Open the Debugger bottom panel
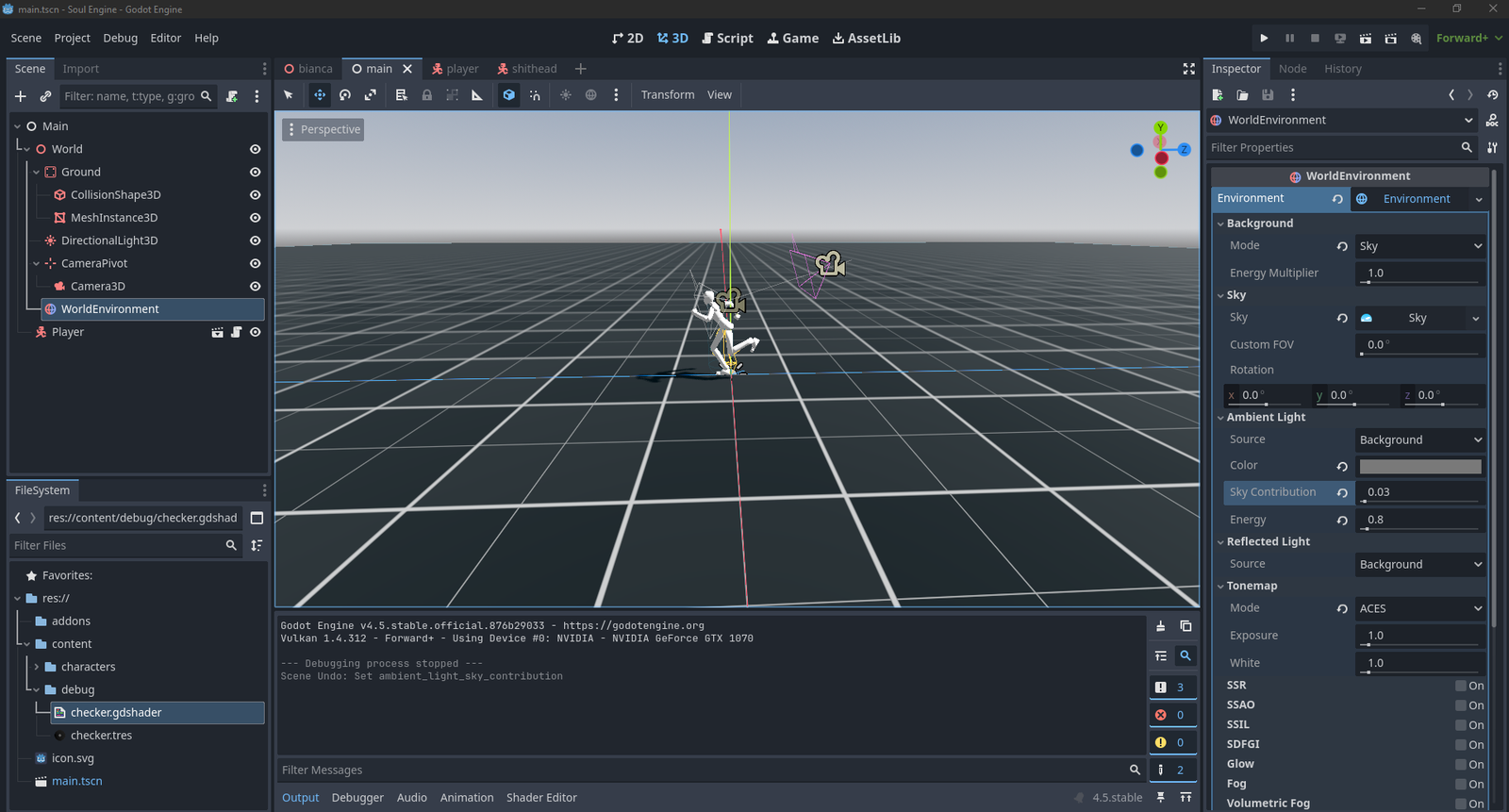The height and width of the screenshot is (812, 1509). (x=357, y=798)
